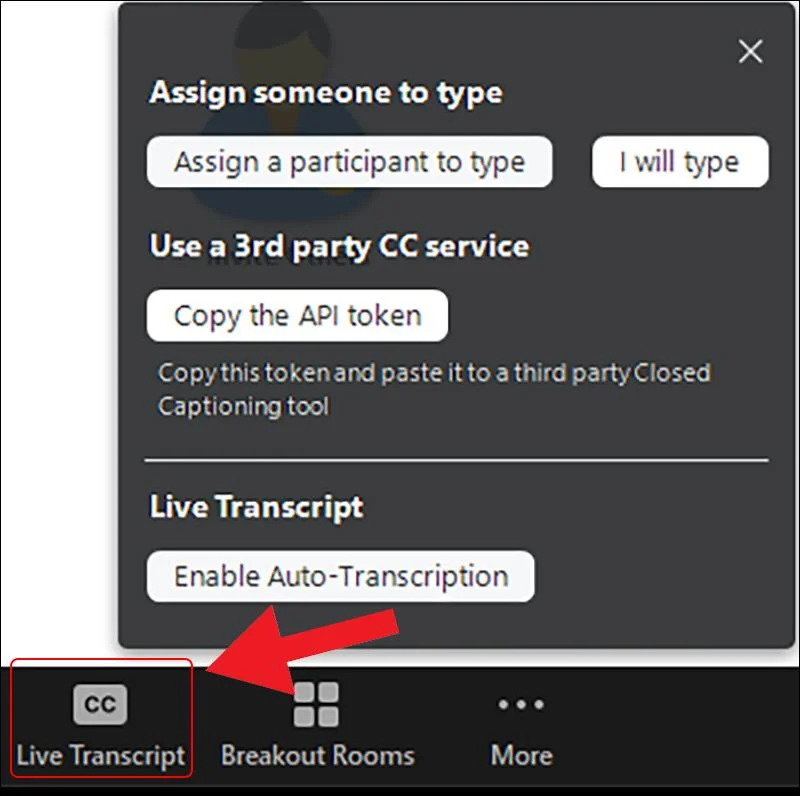Click the bold "Live Transcript" heading in the popup
Viewport: 800px width, 796px height.
tap(256, 507)
